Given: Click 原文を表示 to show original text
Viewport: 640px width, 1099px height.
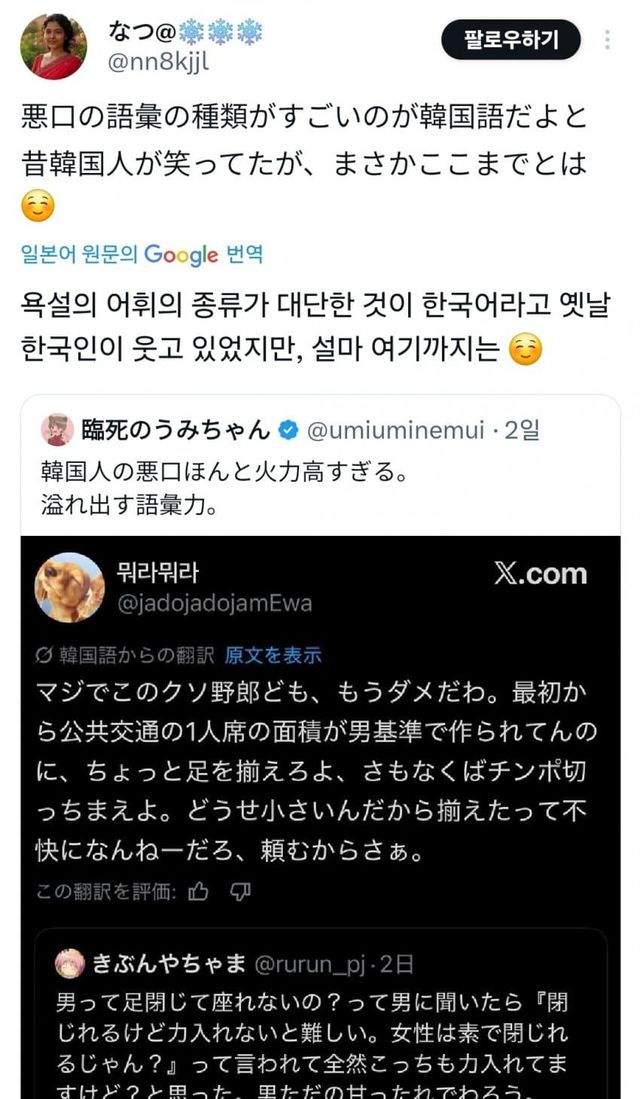Looking at the screenshot, I should [273, 656].
